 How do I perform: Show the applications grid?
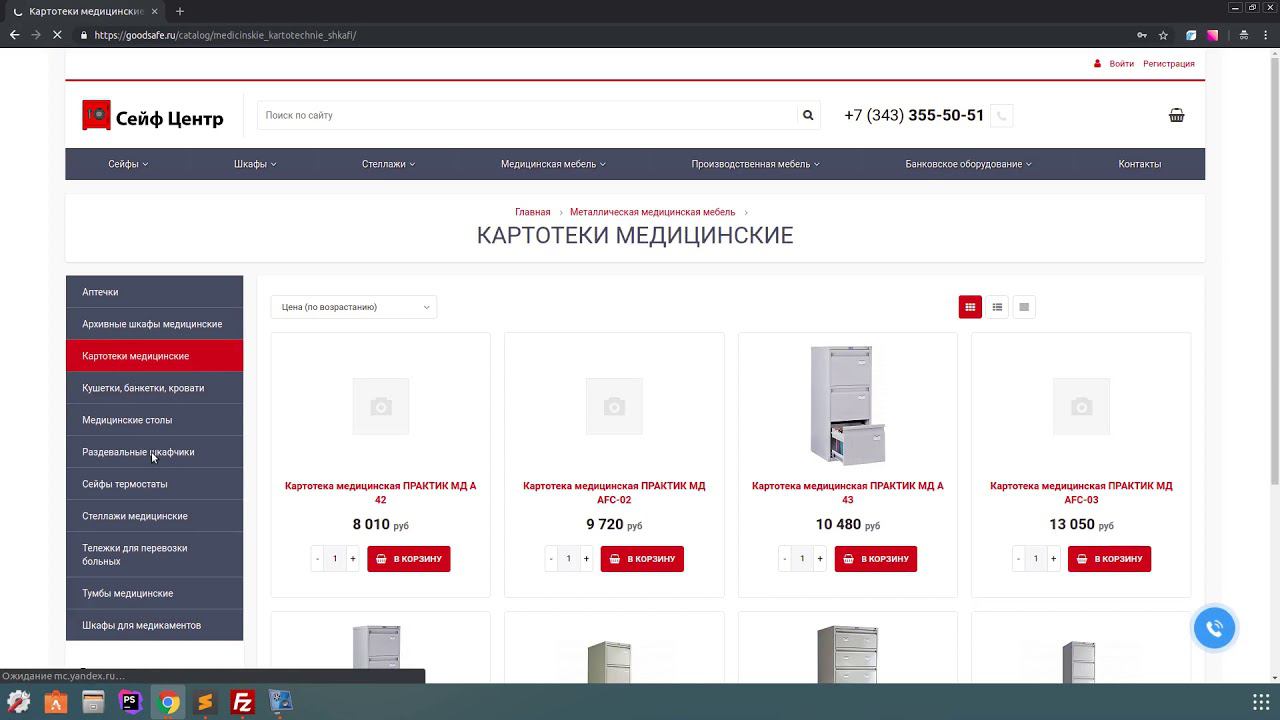(x=1261, y=702)
